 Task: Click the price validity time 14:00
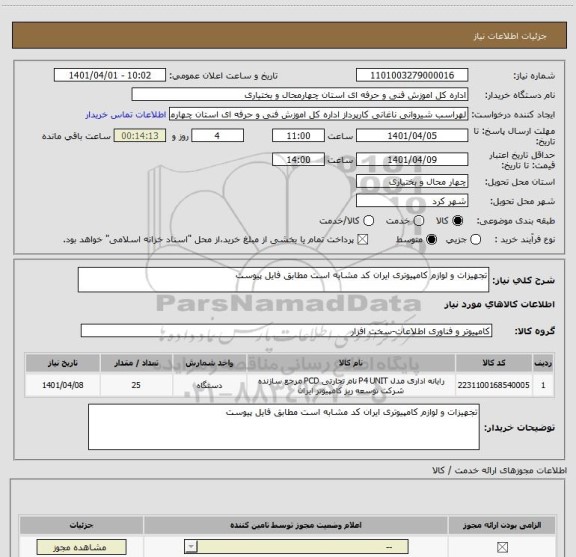(298, 159)
